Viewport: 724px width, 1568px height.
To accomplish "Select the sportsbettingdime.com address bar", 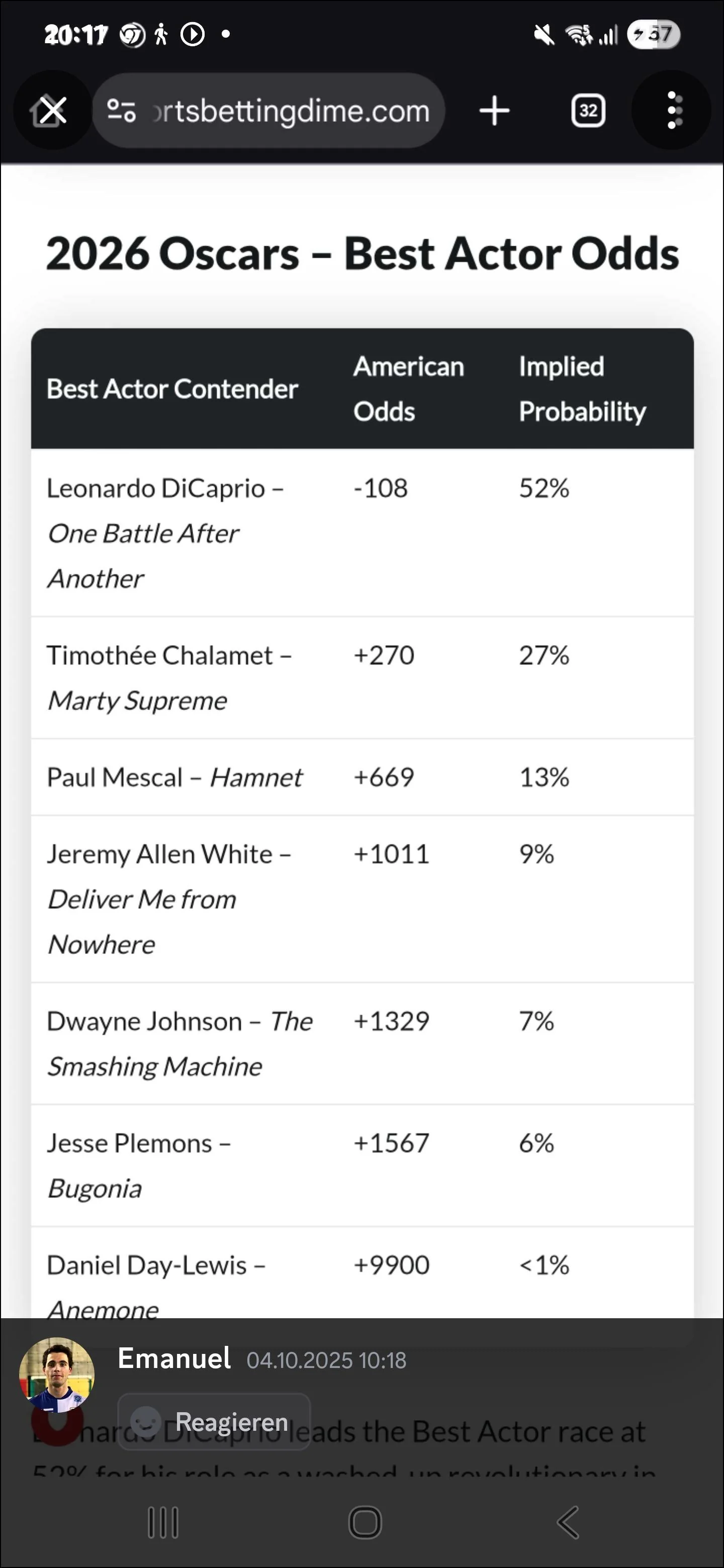I will click(x=291, y=110).
